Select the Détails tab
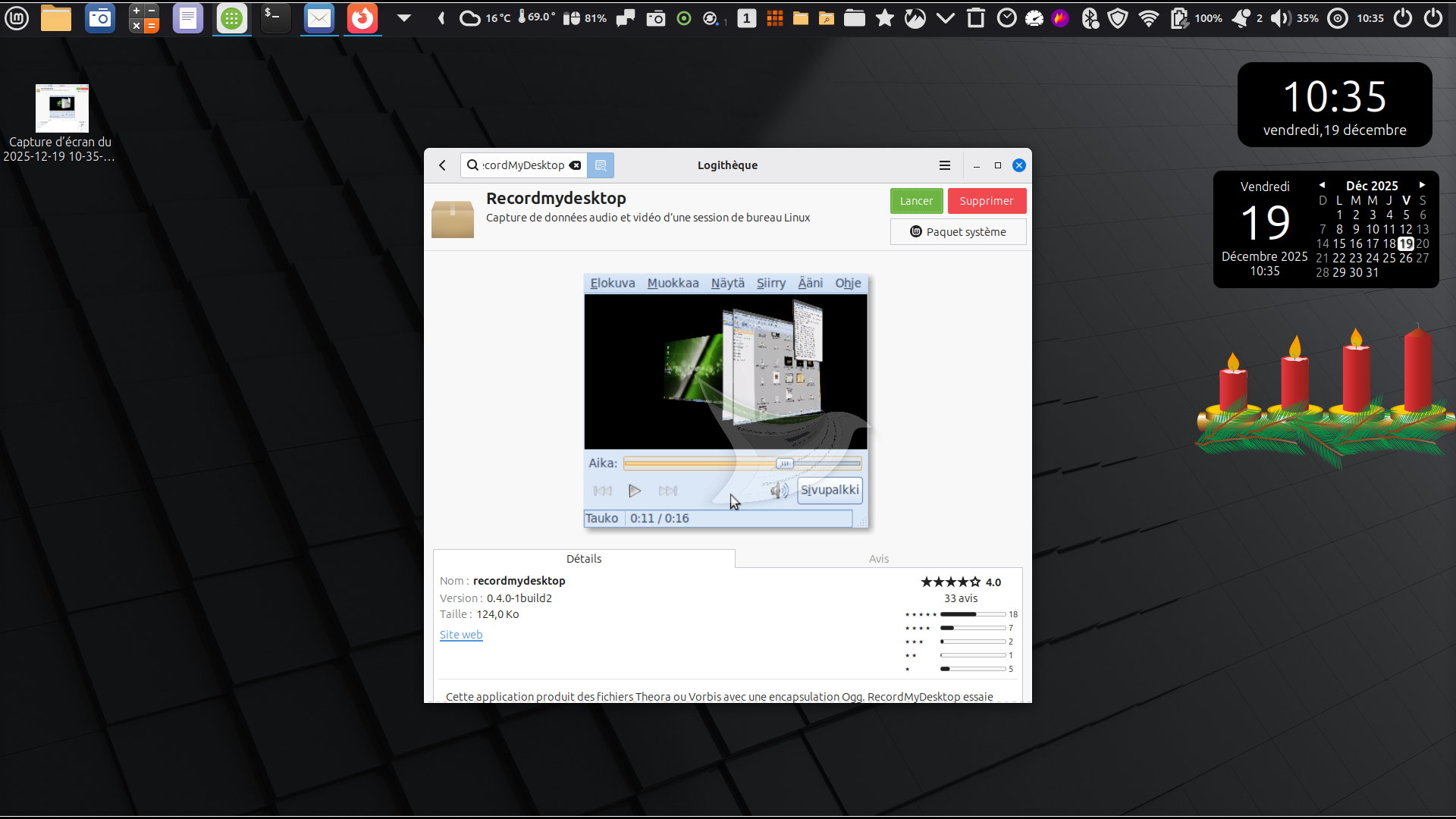Screen dimensions: 1456x819 (584, 559)
